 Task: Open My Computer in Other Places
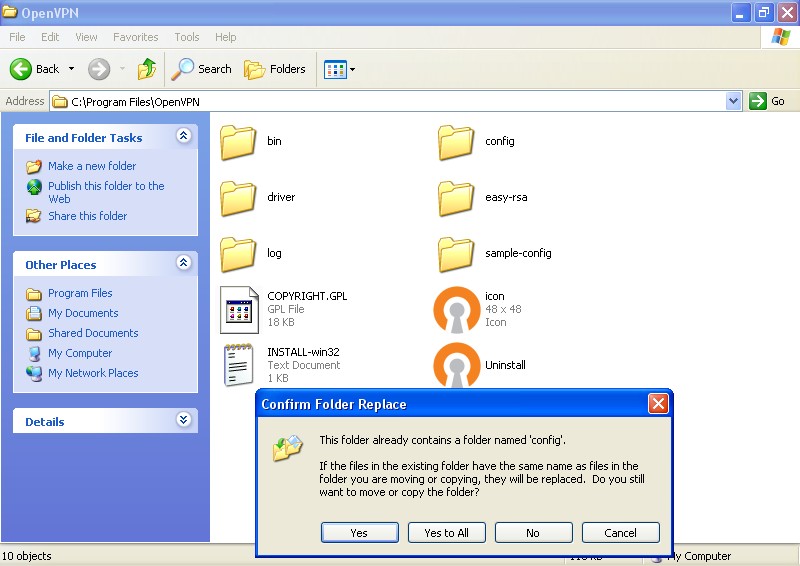pos(80,353)
